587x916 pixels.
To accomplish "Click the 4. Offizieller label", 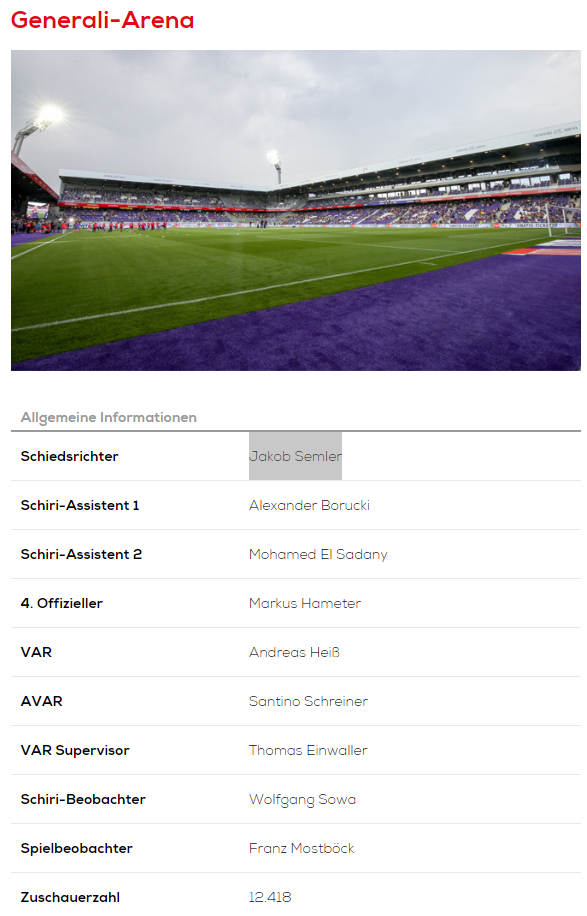I will tap(62, 603).
